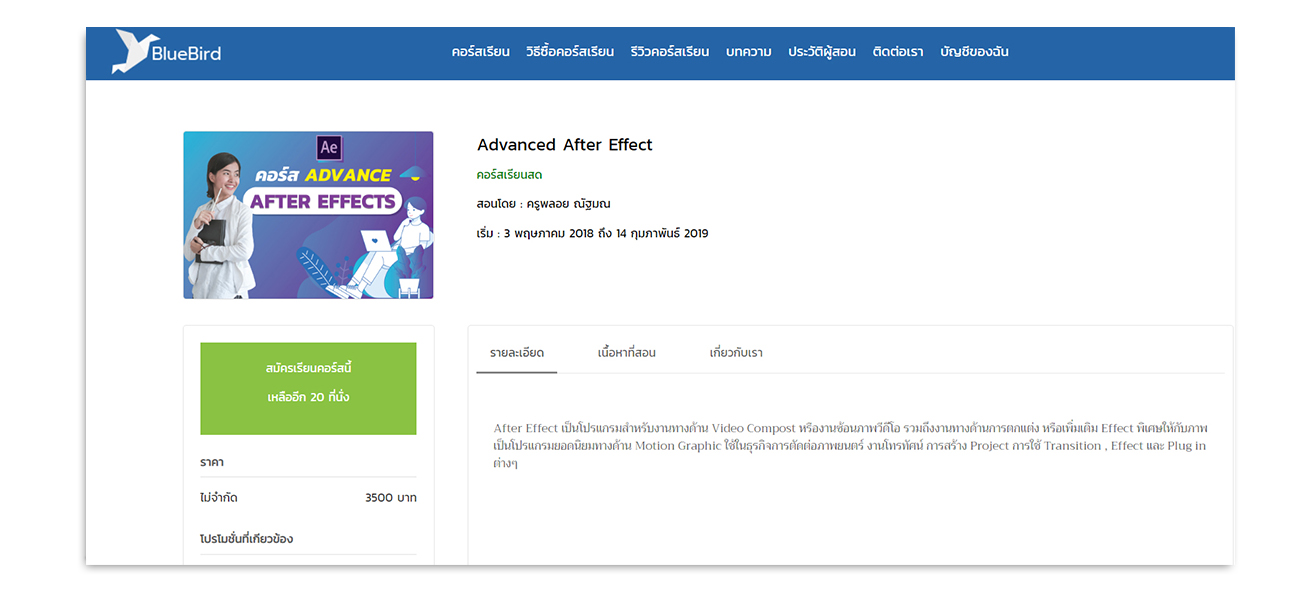Click the graduation cap icon on course banner
This screenshot has height=602, width=1311.
click(409, 175)
